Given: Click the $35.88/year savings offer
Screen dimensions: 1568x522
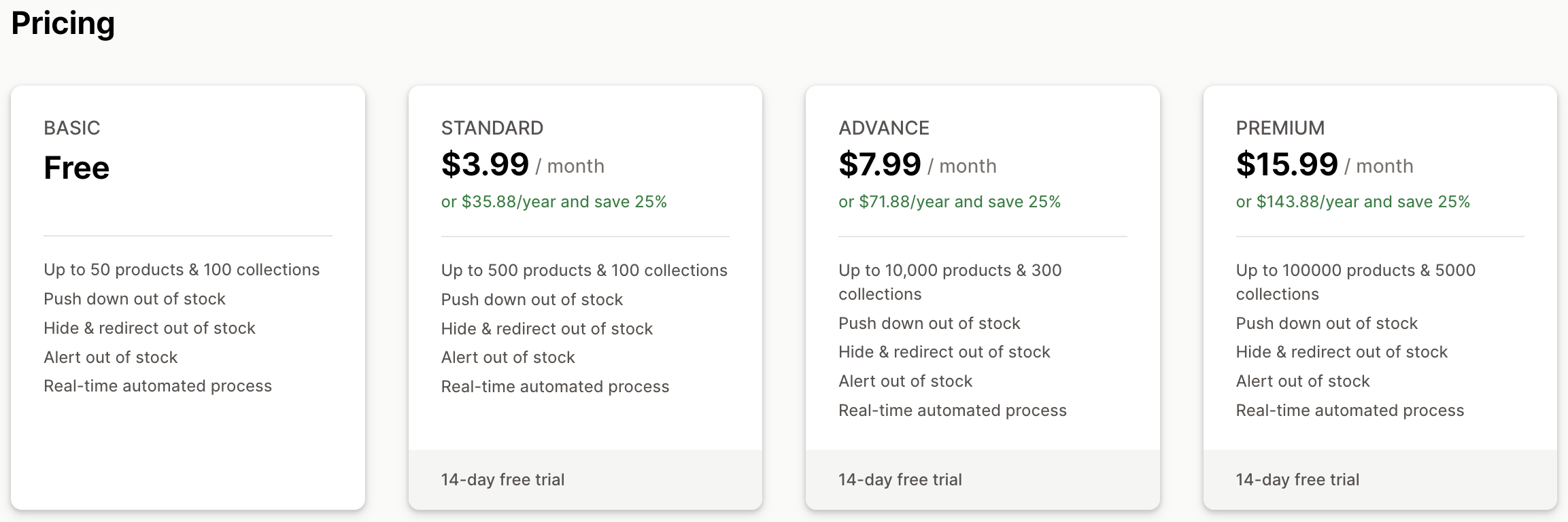Looking at the screenshot, I should tap(554, 202).
